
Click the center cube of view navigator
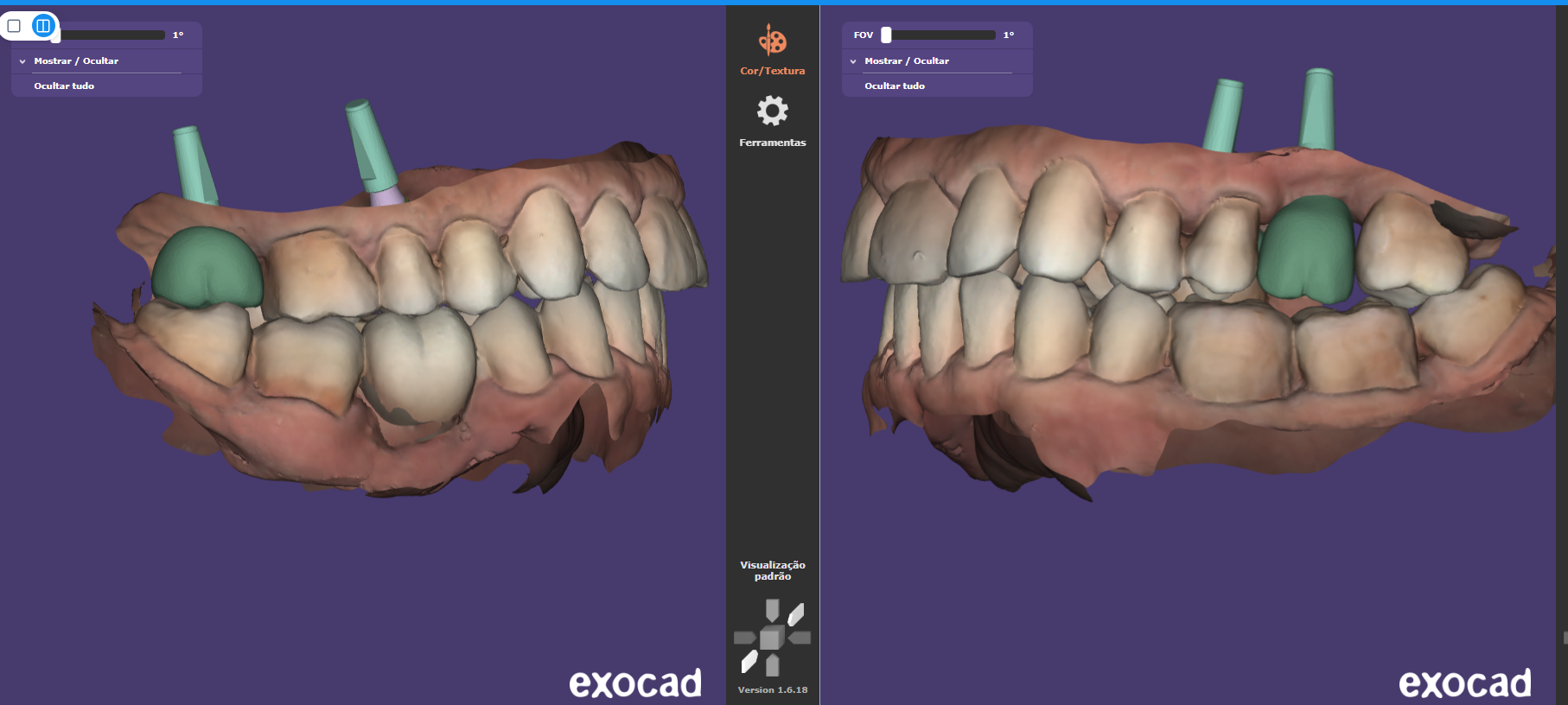(771, 638)
